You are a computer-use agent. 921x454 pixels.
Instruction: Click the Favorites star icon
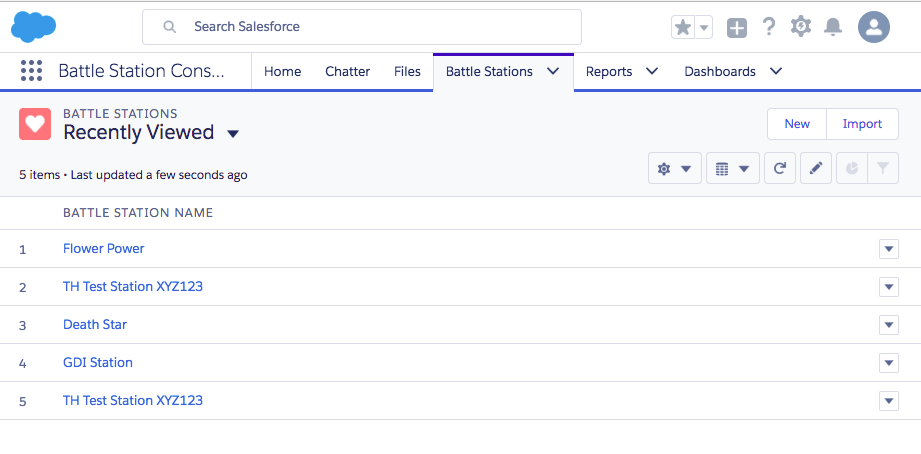click(683, 27)
